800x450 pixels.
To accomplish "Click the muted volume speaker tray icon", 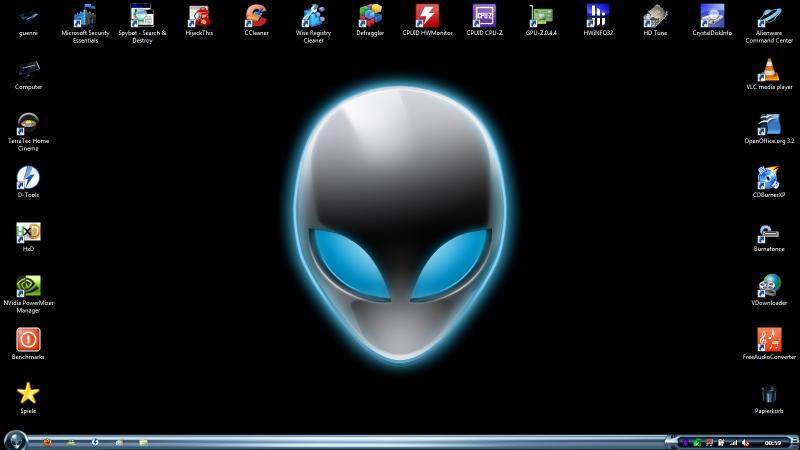I will click(x=745, y=443).
